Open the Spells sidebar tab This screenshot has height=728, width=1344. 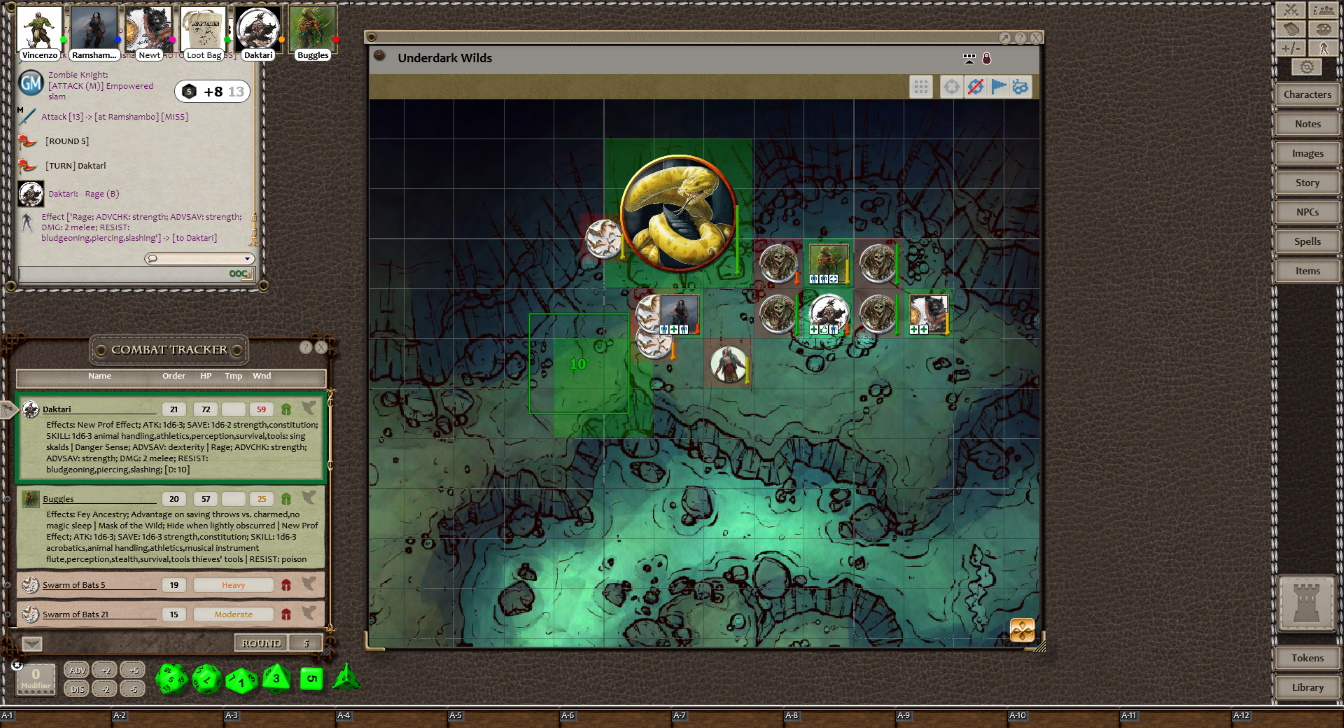(x=1307, y=241)
